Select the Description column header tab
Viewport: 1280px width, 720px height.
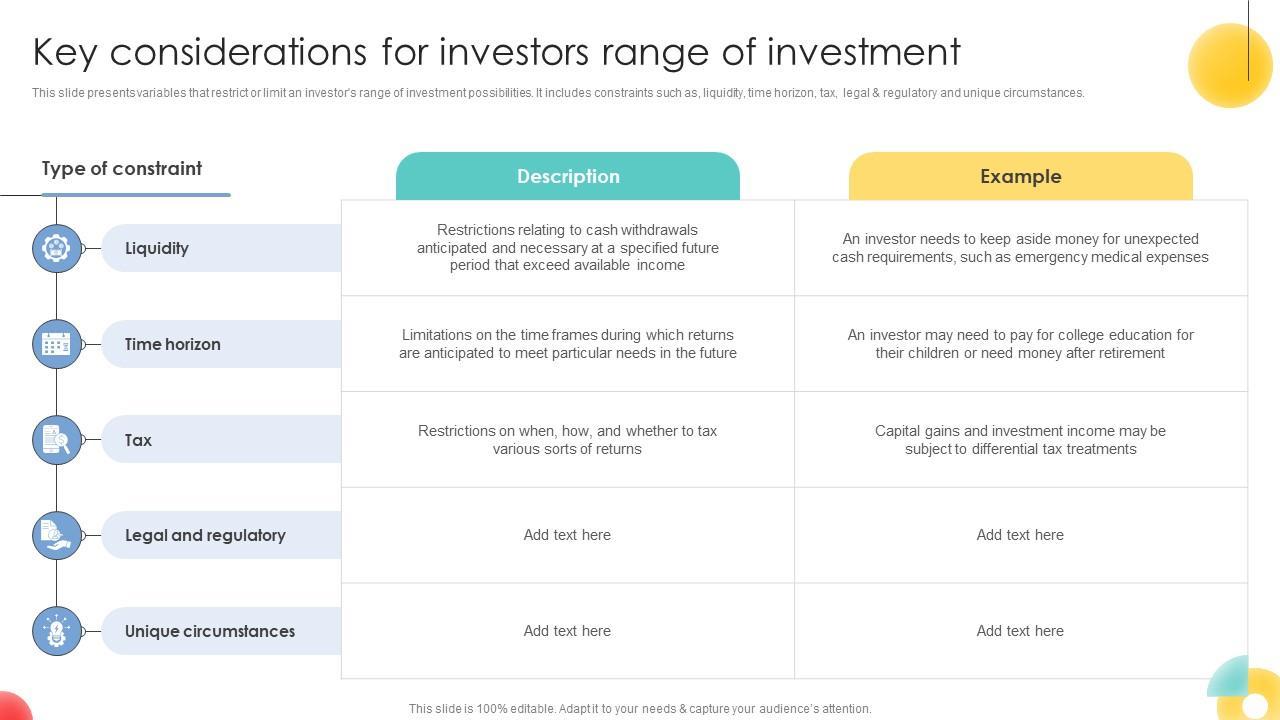tap(568, 177)
